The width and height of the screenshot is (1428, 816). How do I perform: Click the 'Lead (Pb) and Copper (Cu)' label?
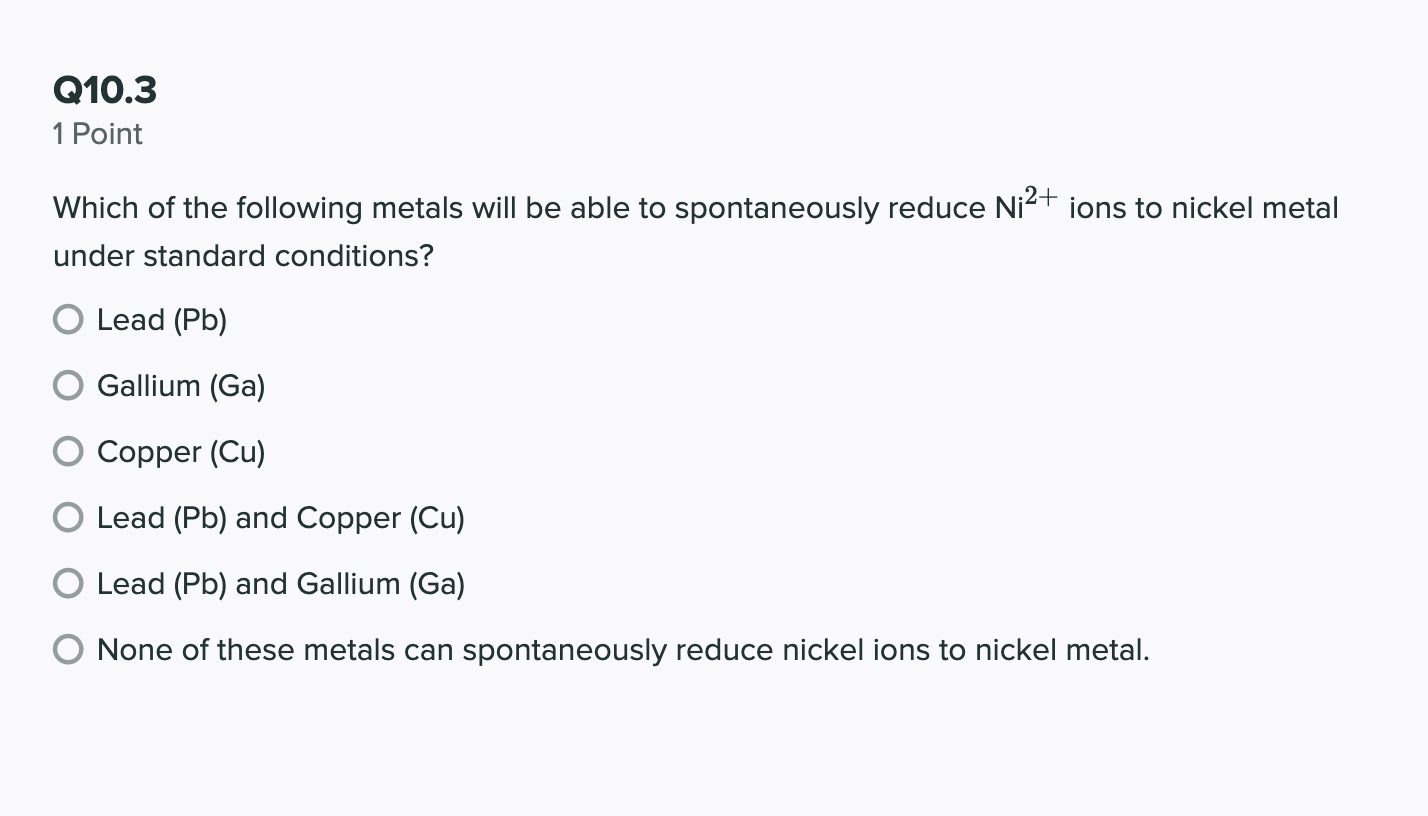click(x=281, y=519)
